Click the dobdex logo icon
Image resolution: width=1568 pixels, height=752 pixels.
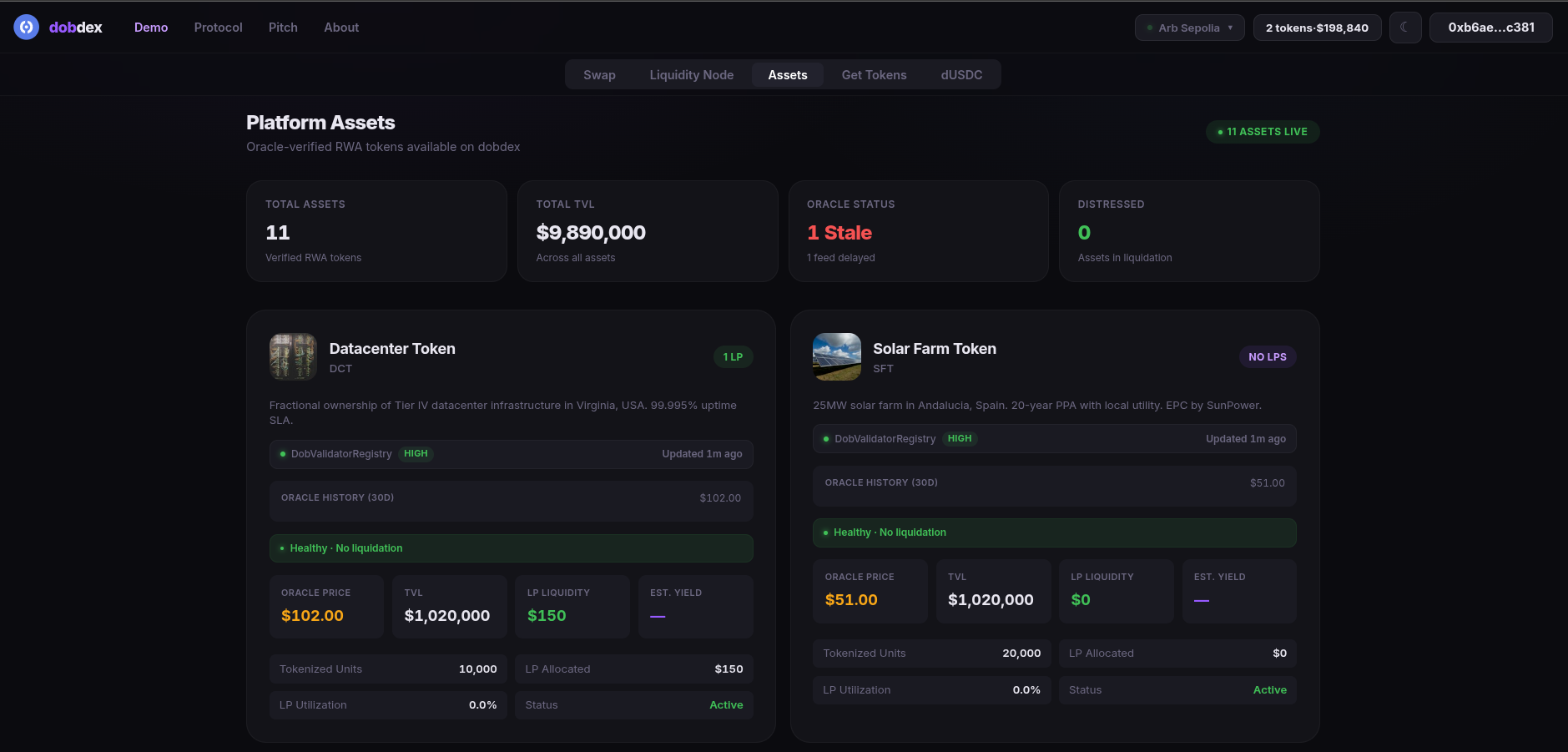(x=27, y=28)
